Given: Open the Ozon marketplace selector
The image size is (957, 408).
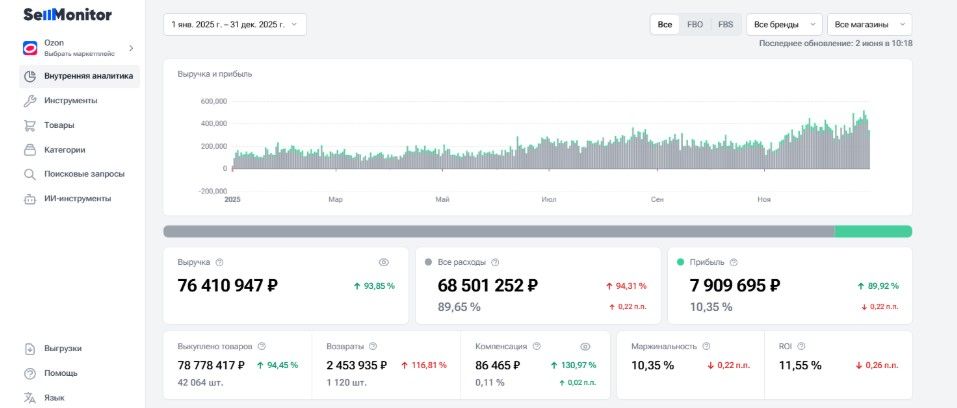Looking at the screenshot, I should point(79,48).
